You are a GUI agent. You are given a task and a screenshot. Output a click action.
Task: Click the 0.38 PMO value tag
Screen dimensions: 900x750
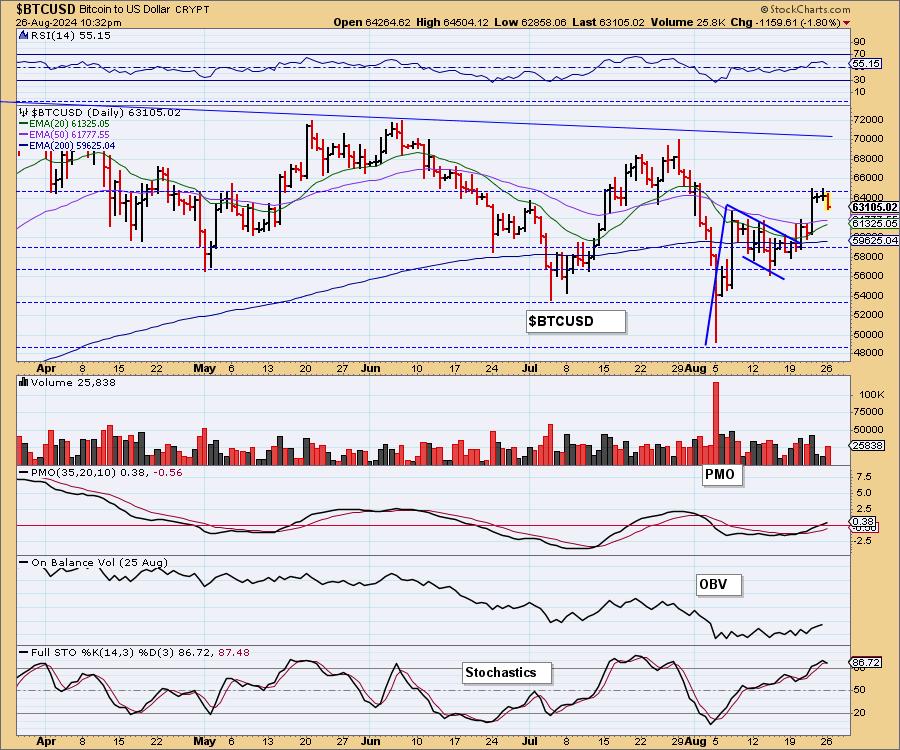863,522
